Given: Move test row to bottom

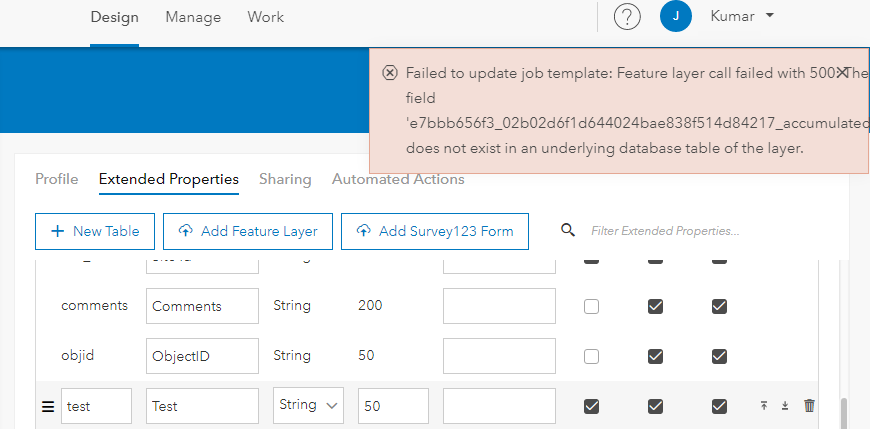Looking at the screenshot, I should point(785,406).
